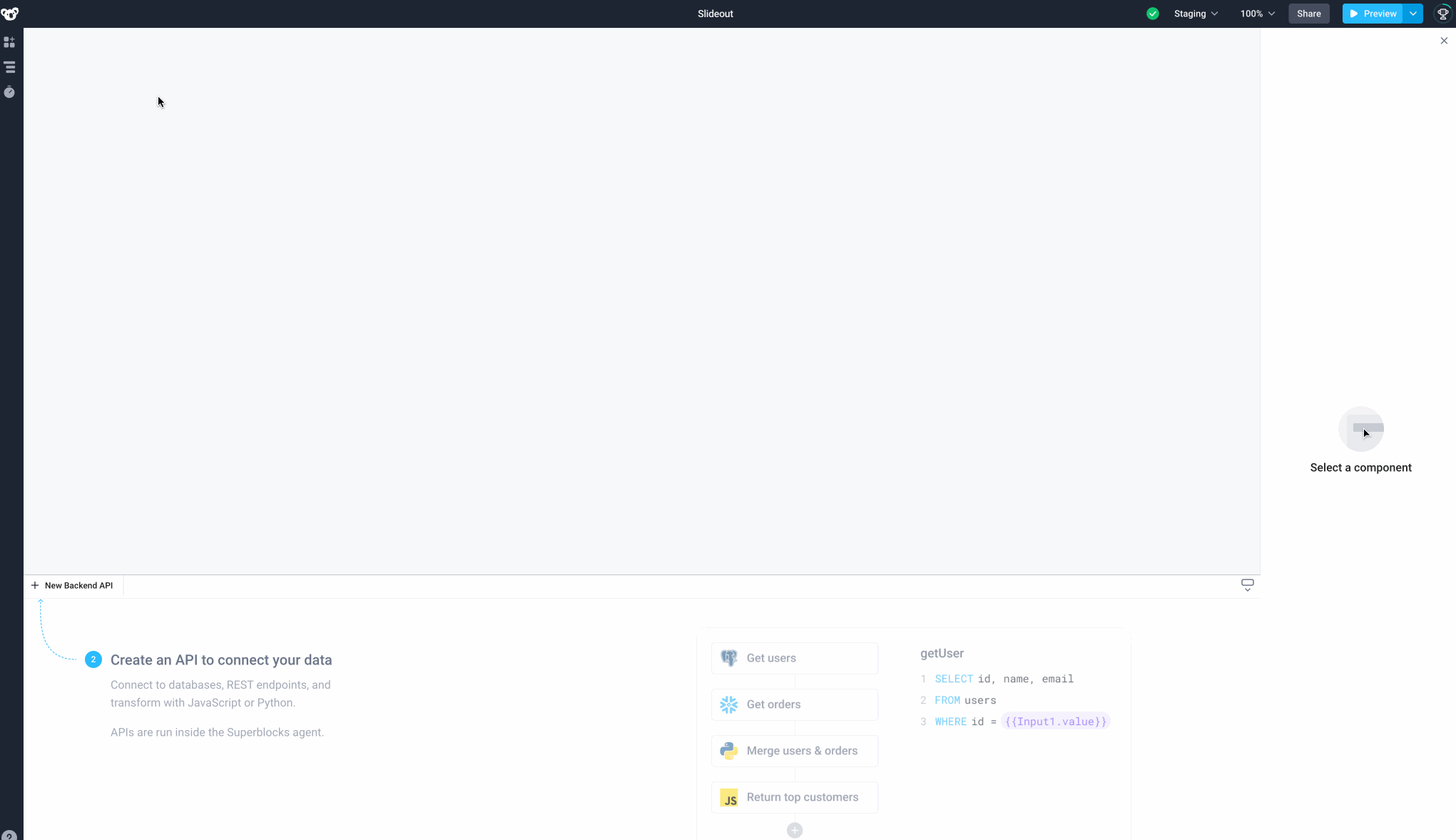Viewport: 1456px width, 840px height.
Task: Click the Snowflake icon on the Get orders step
Action: 728,704
